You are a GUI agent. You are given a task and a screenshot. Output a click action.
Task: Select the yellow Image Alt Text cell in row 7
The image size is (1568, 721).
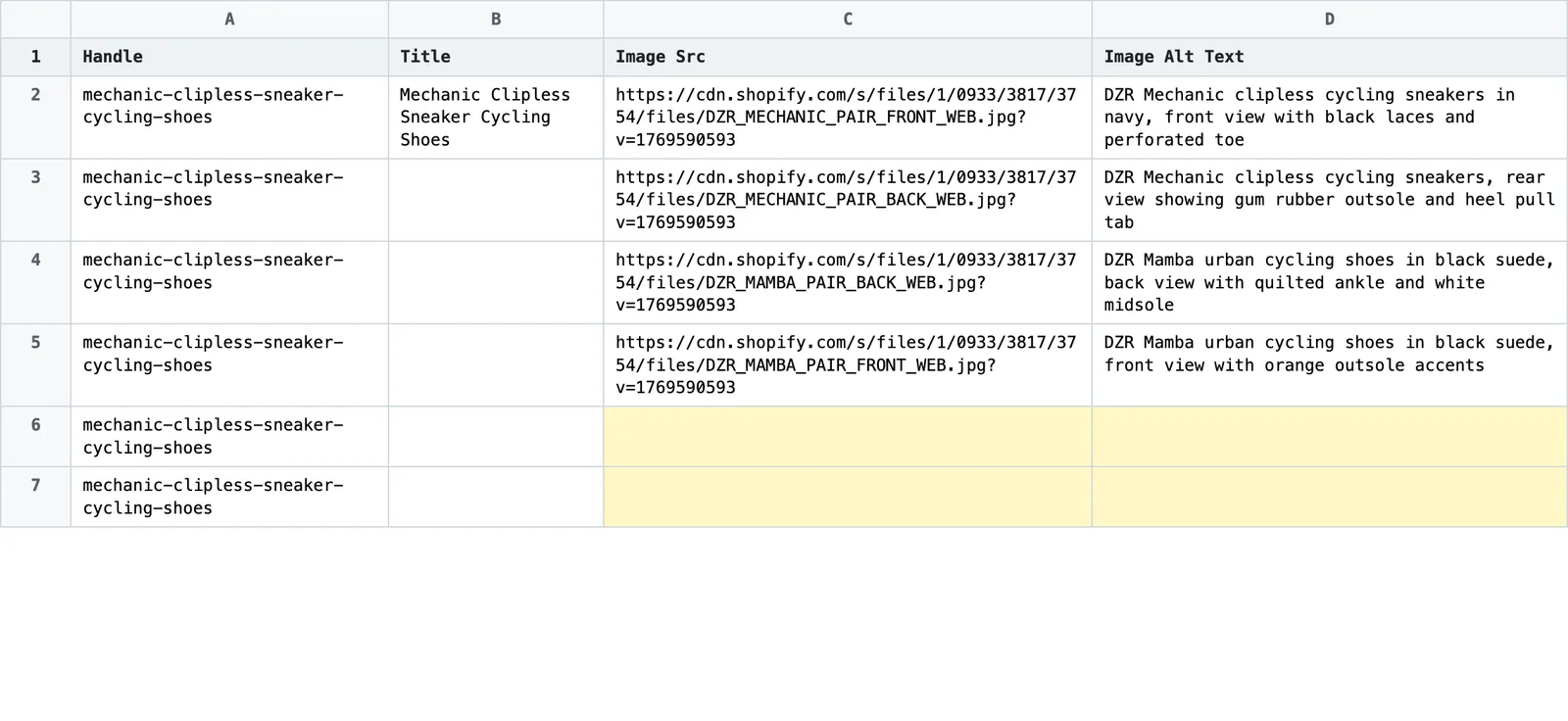click(1330, 497)
